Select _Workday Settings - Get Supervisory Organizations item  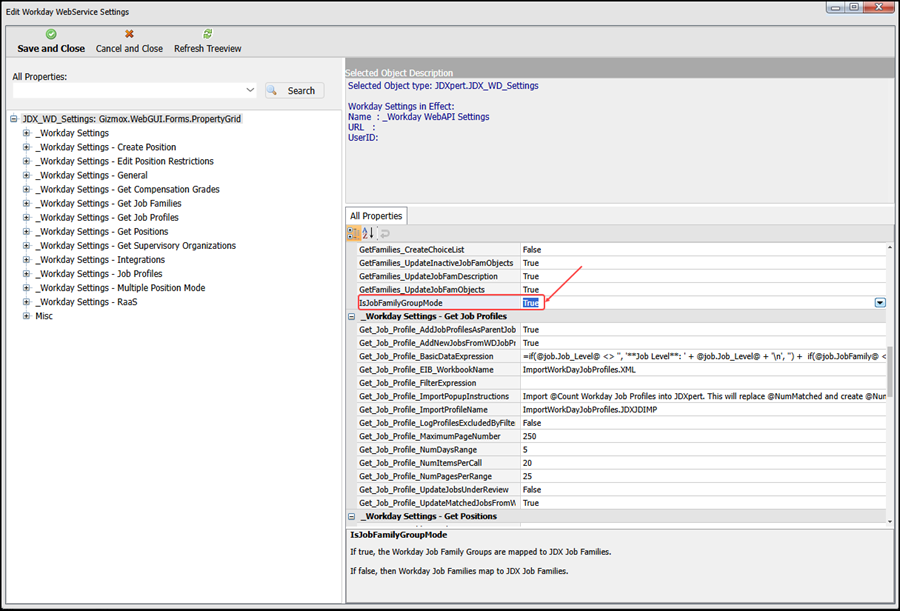tap(136, 246)
